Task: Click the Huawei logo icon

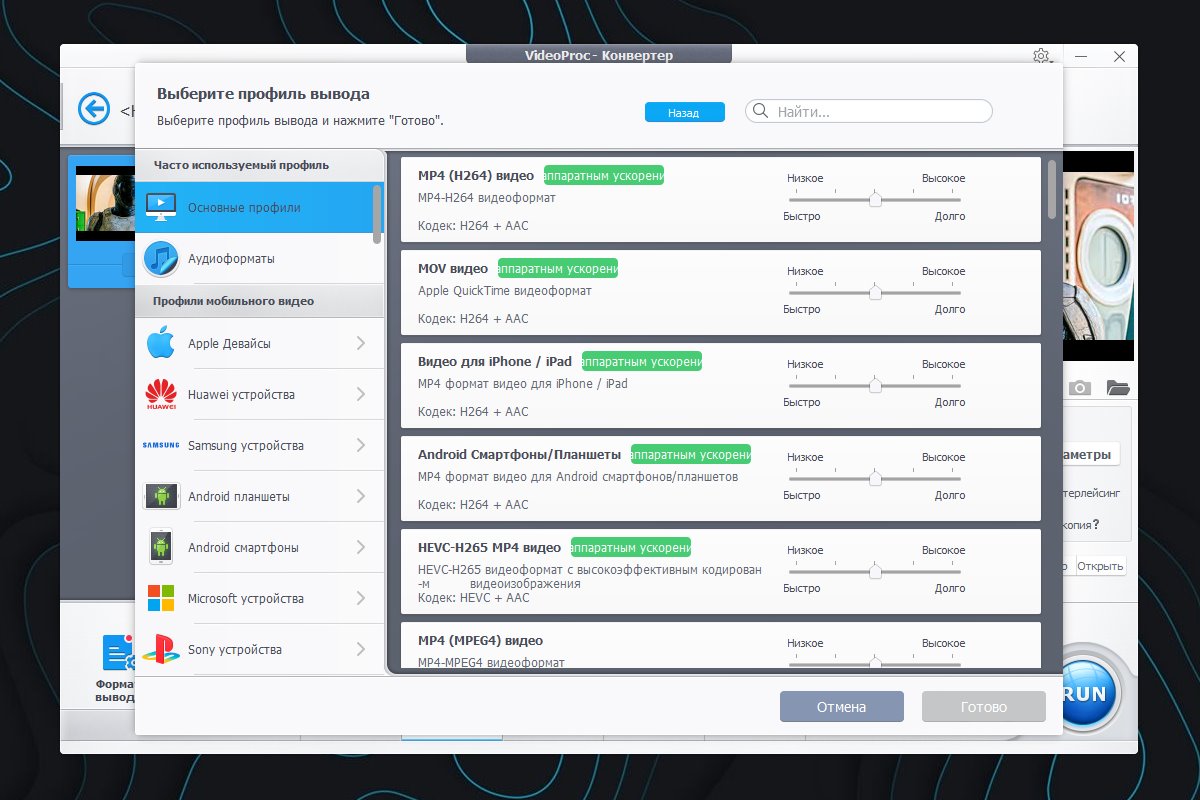Action: tap(160, 395)
